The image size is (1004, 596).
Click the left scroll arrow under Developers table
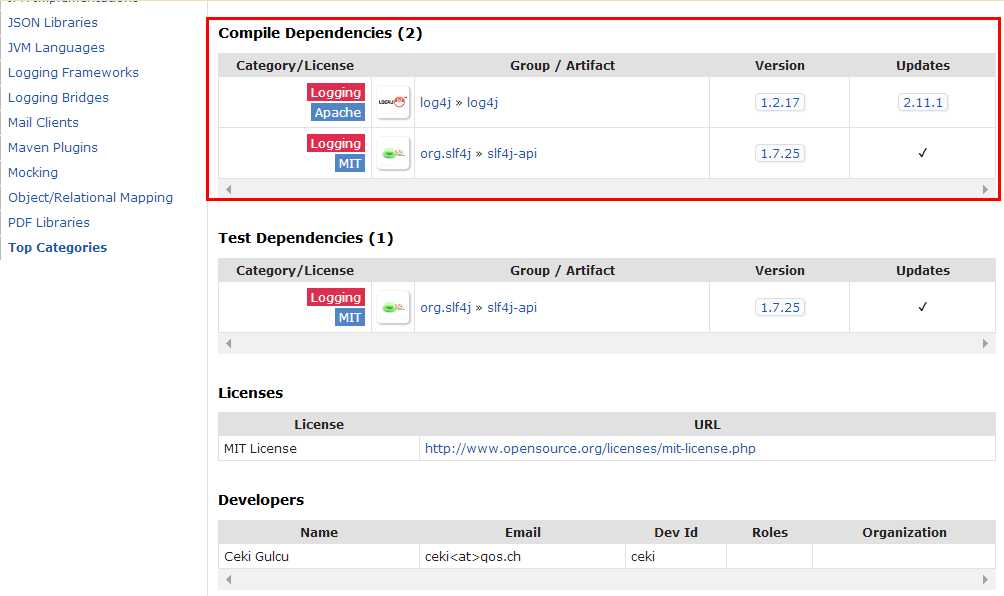click(x=229, y=579)
